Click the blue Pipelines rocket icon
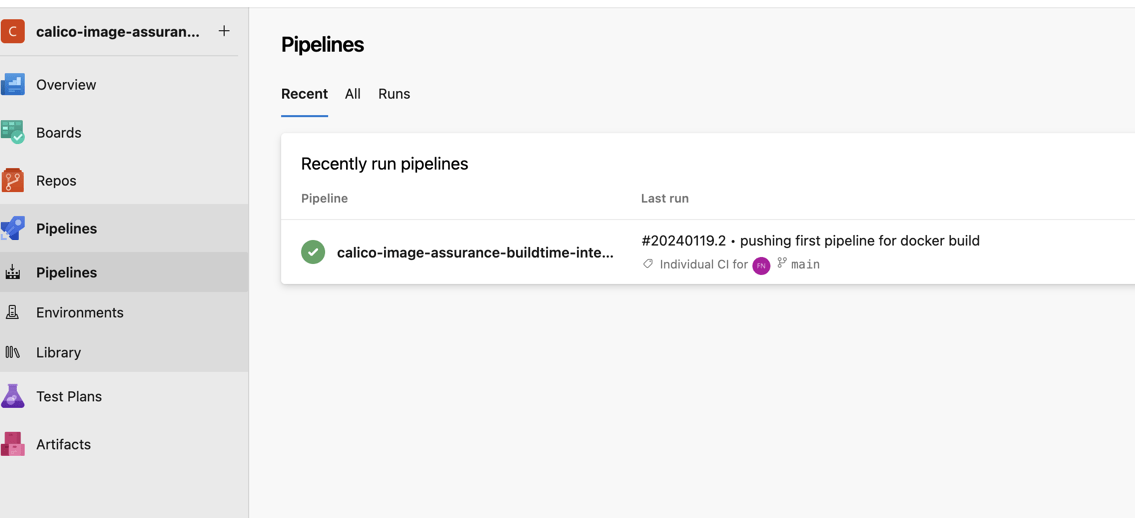This screenshot has width=1135, height=518. [x=12, y=229]
